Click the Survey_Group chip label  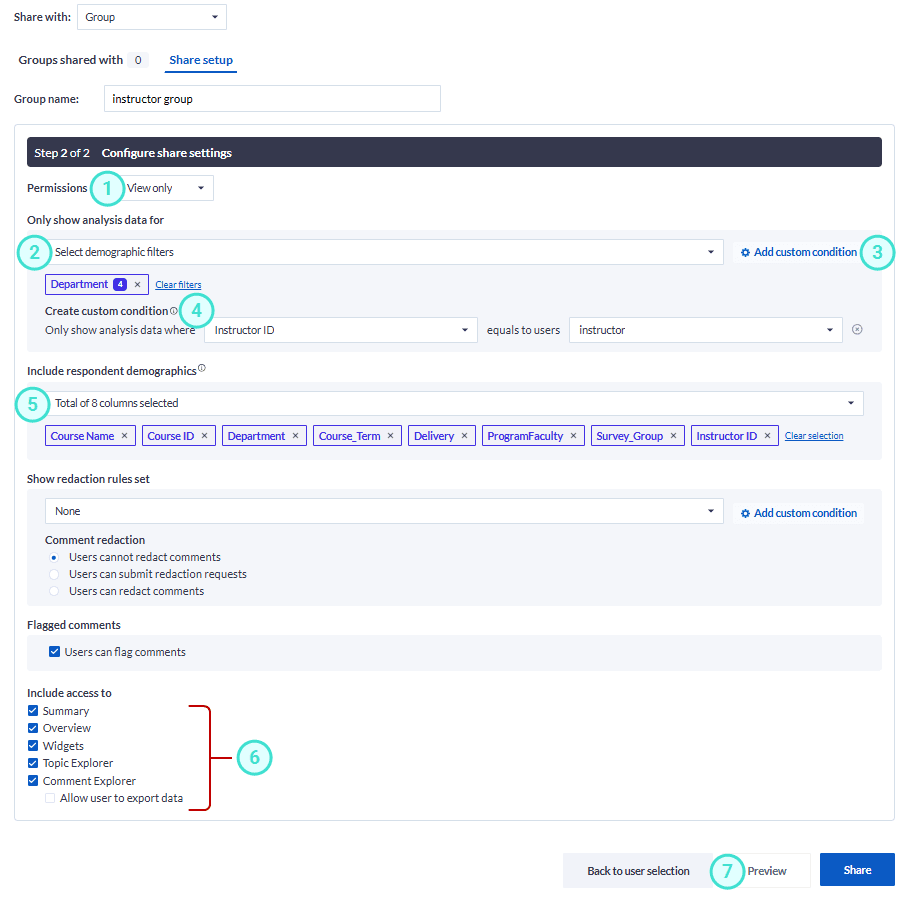point(629,435)
